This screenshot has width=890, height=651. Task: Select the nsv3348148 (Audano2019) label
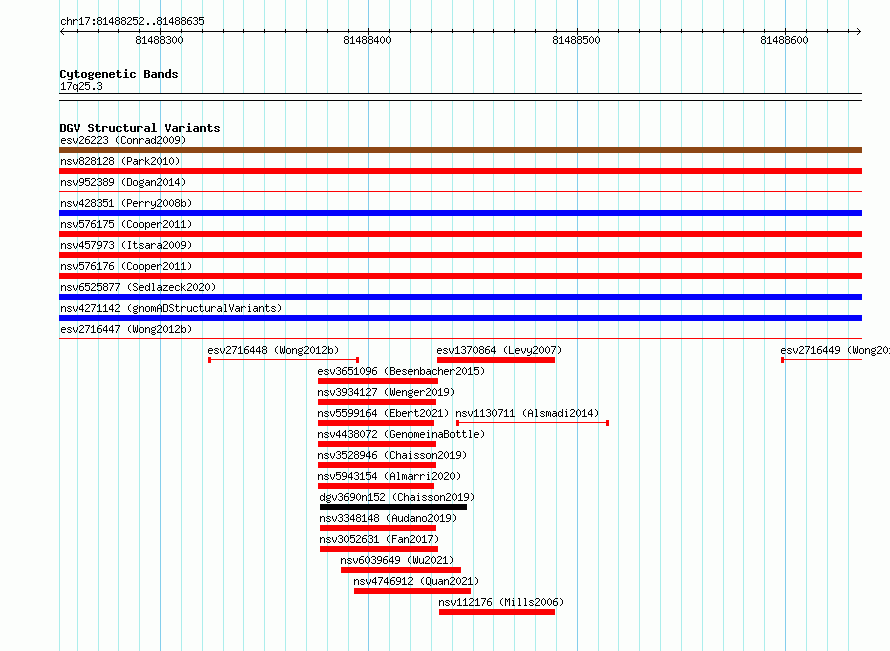click(x=388, y=518)
